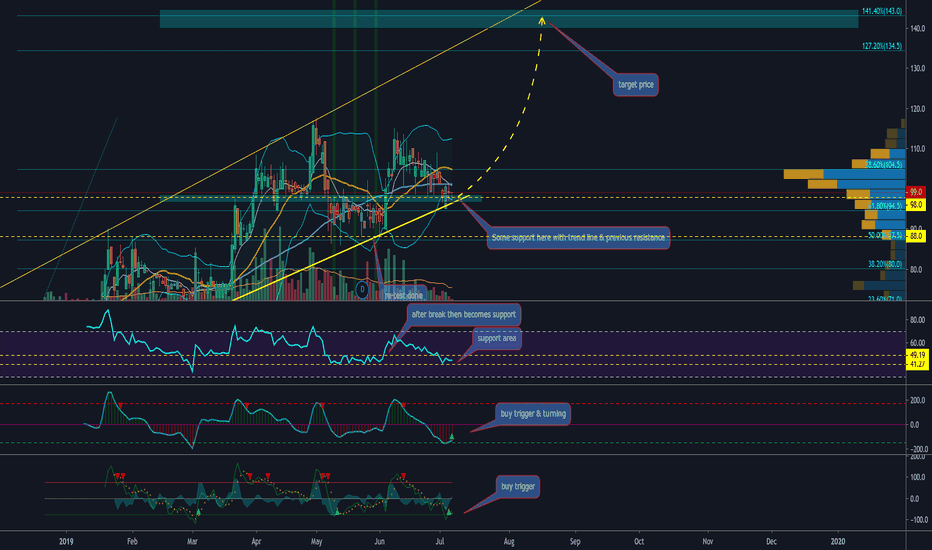Select the yellow arrowhead at projection top
The height and width of the screenshot is (550, 932).
pos(541,21)
